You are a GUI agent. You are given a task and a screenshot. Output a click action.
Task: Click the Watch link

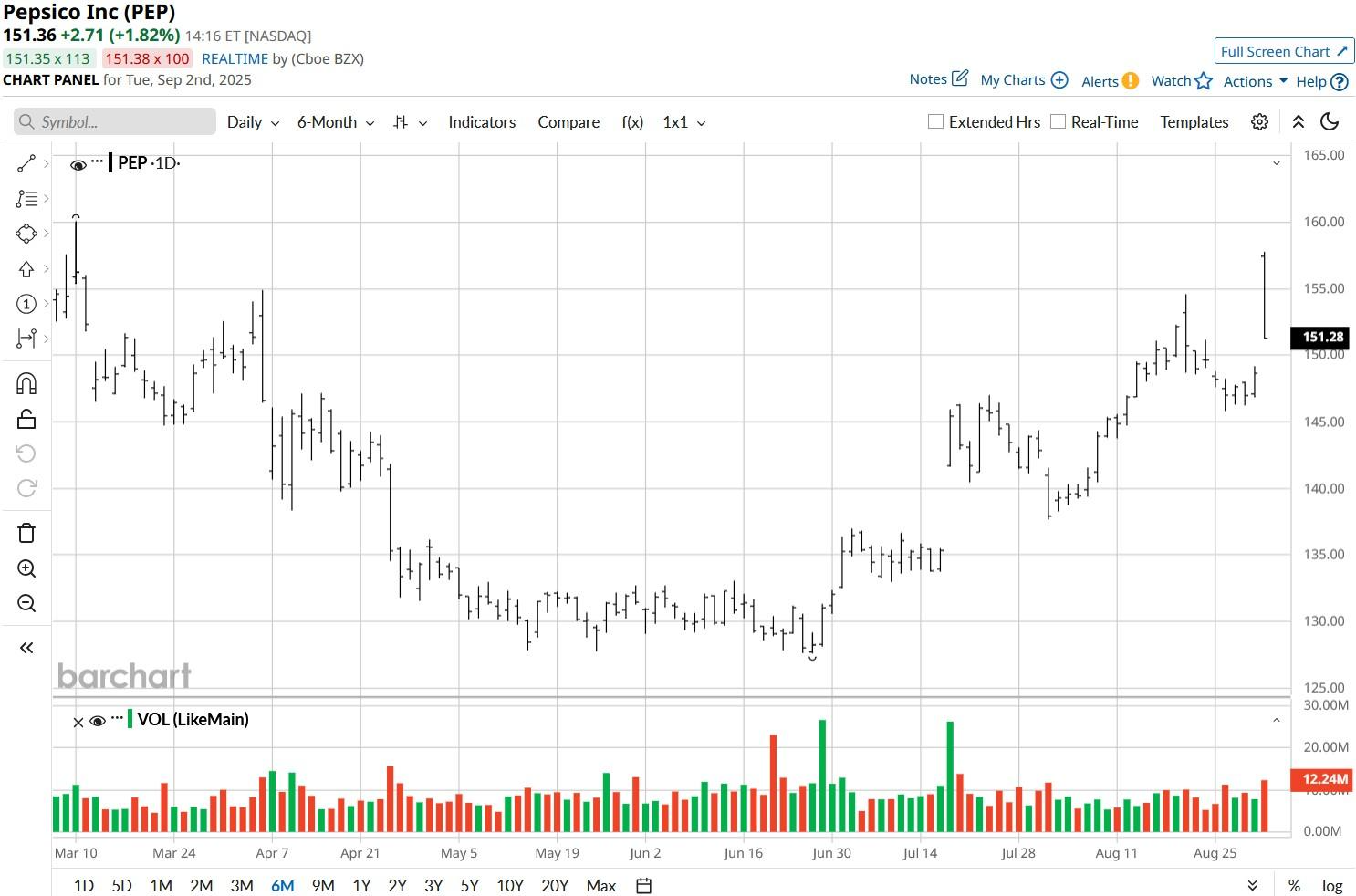pos(1171,80)
